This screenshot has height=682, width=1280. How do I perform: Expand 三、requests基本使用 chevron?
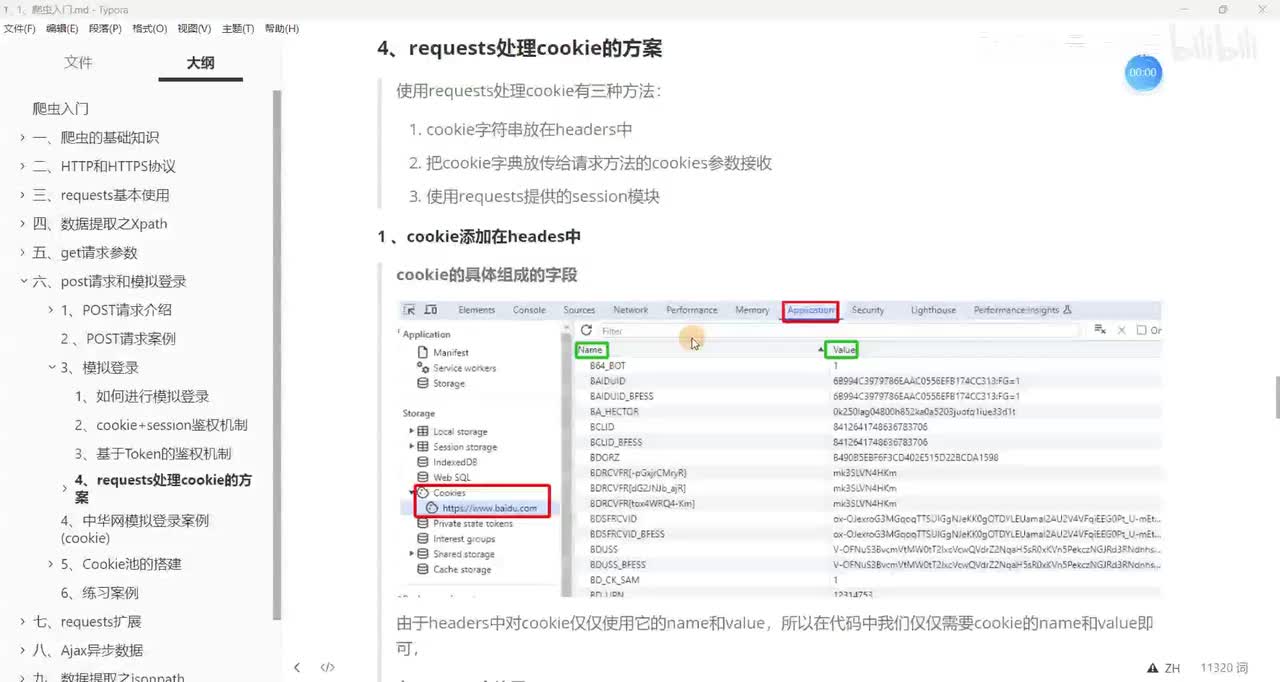point(23,195)
